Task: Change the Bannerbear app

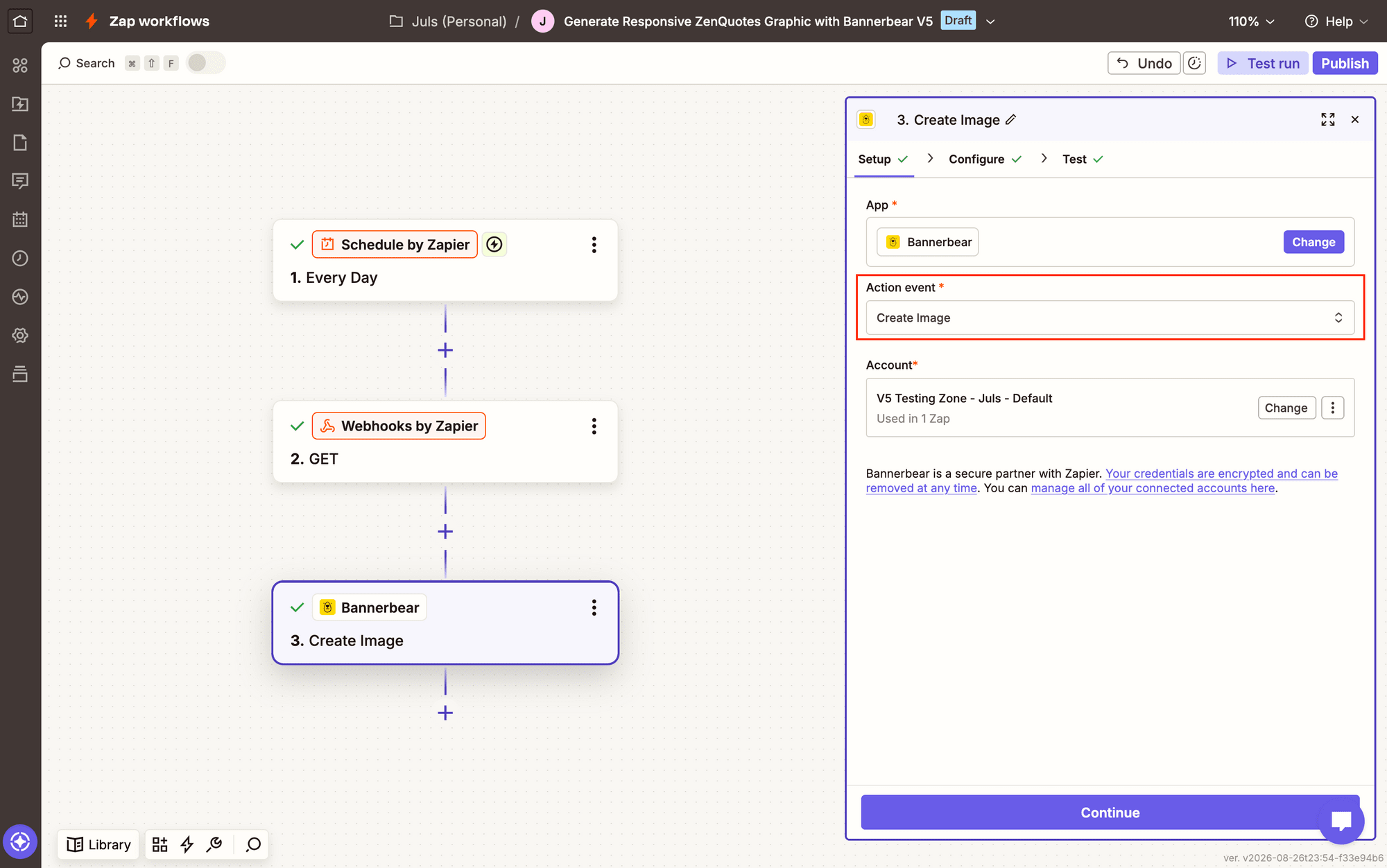Action: tap(1313, 242)
